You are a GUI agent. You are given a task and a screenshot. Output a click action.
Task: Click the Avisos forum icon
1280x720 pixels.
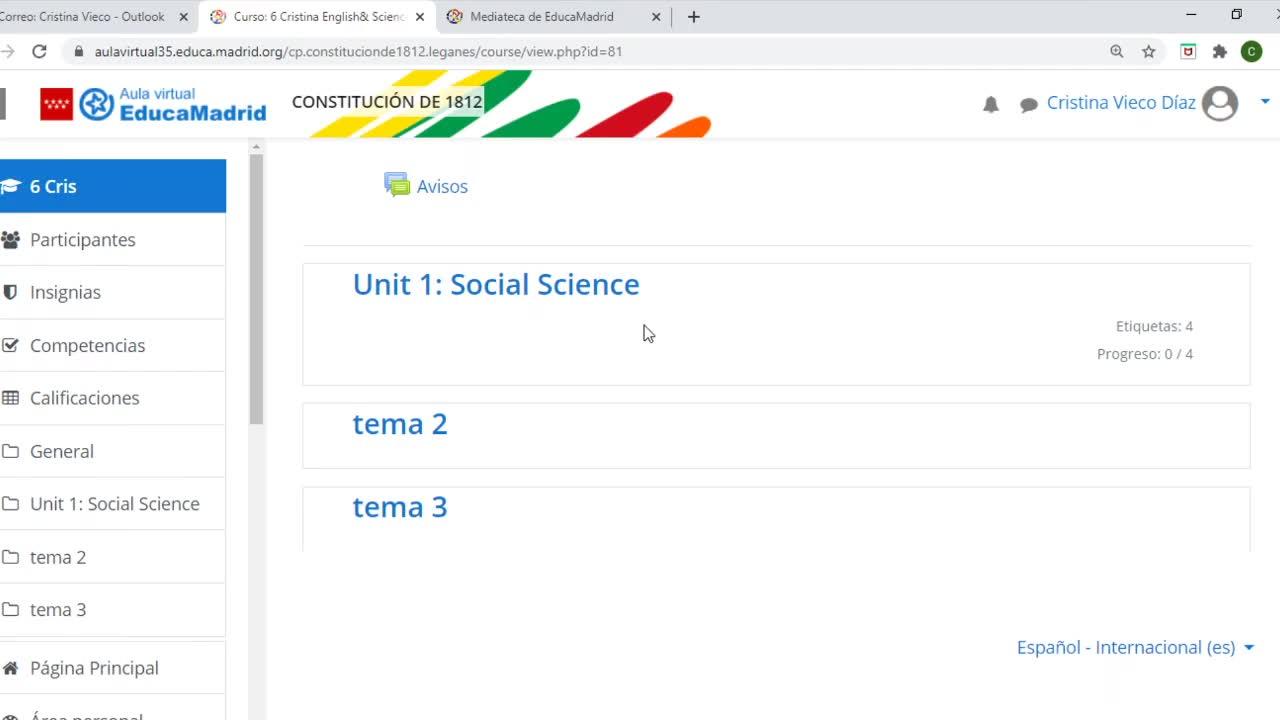tap(397, 185)
